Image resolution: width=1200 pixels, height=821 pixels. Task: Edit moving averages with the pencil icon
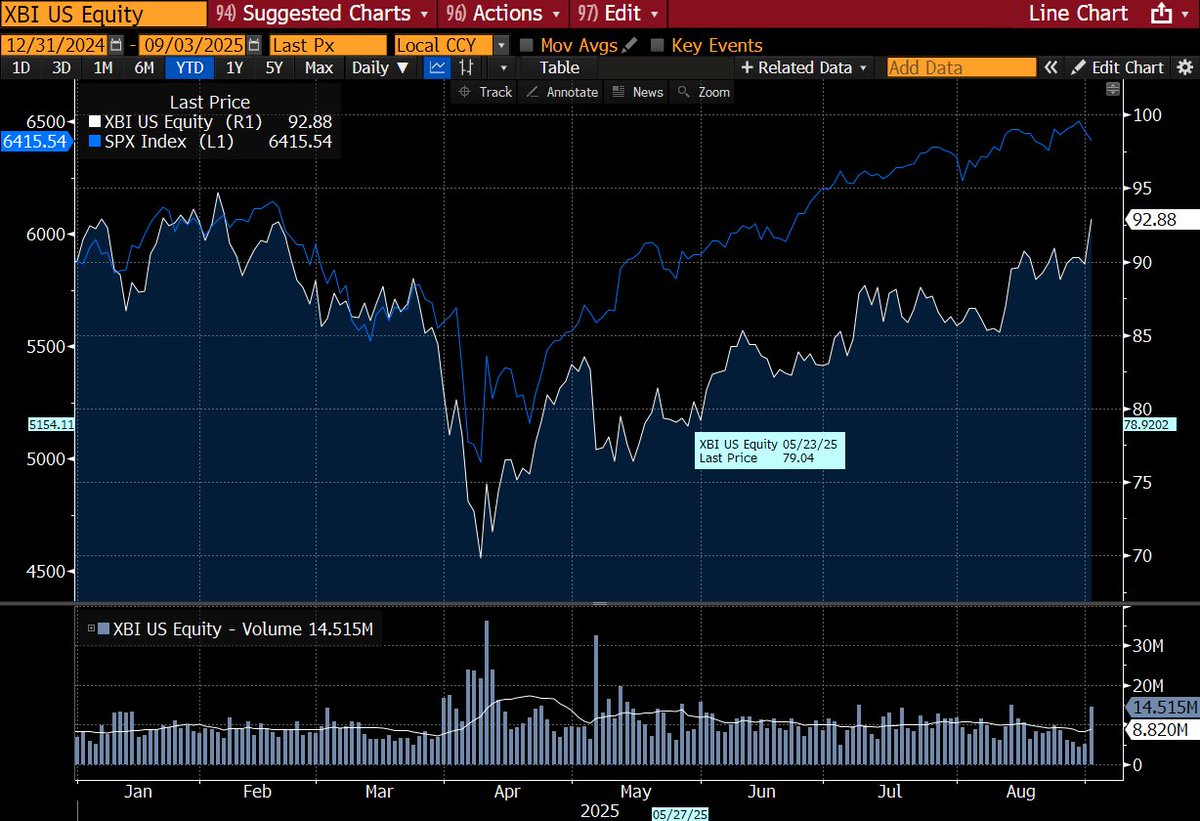coord(627,45)
